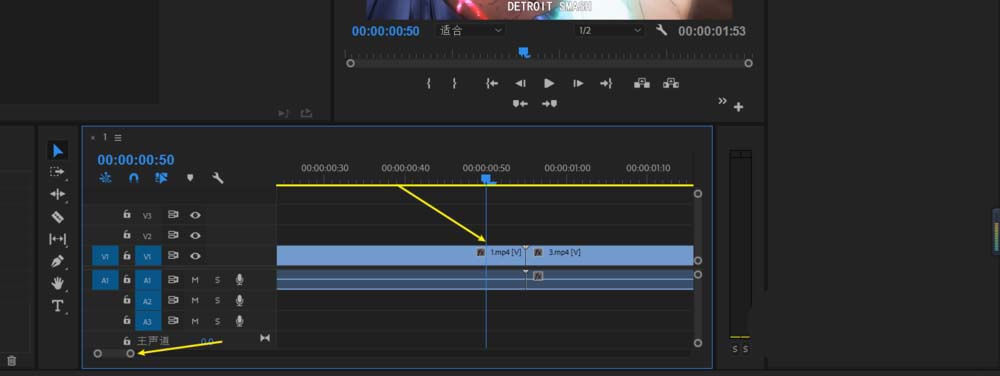Play the sequence in Program Monitor

(x=549, y=83)
